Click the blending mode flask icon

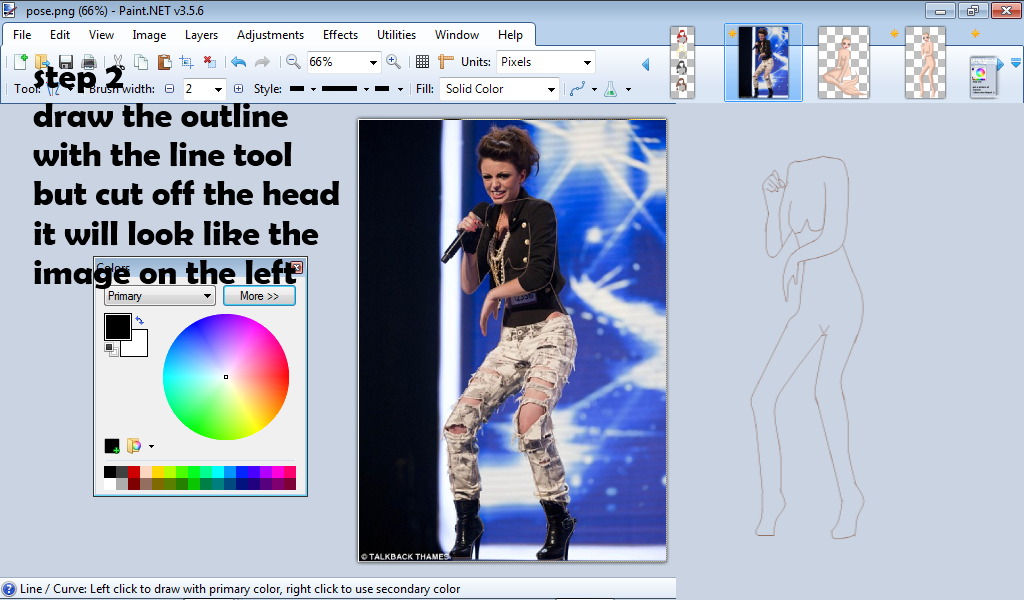click(611, 89)
